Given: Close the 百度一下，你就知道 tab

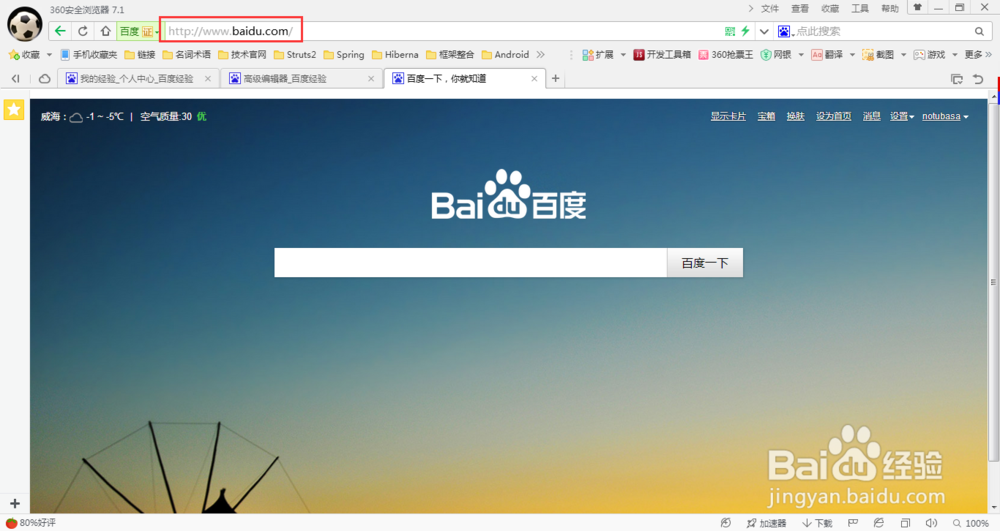Looking at the screenshot, I should [534, 78].
